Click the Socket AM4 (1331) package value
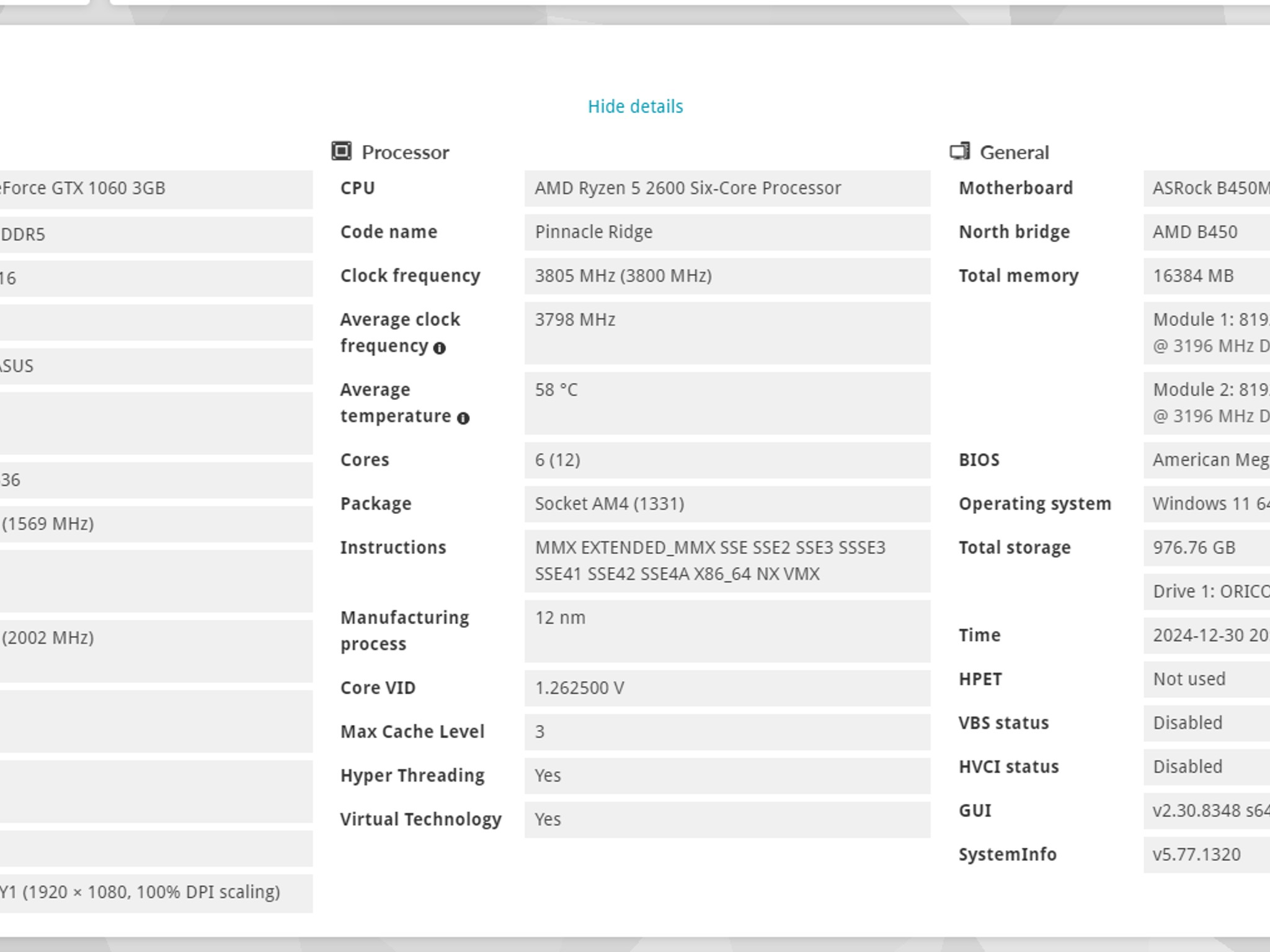The width and height of the screenshot is (1270, 952). pos(609,504)
